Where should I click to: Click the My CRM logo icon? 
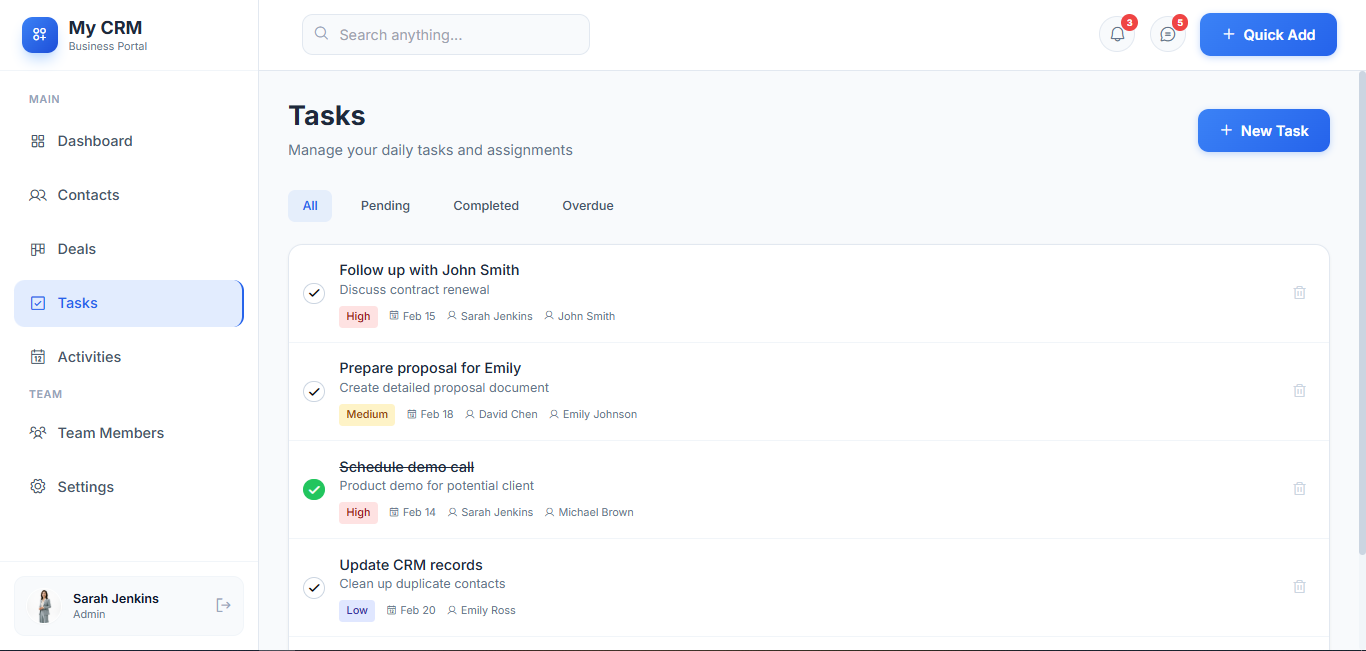pos(40,35)
